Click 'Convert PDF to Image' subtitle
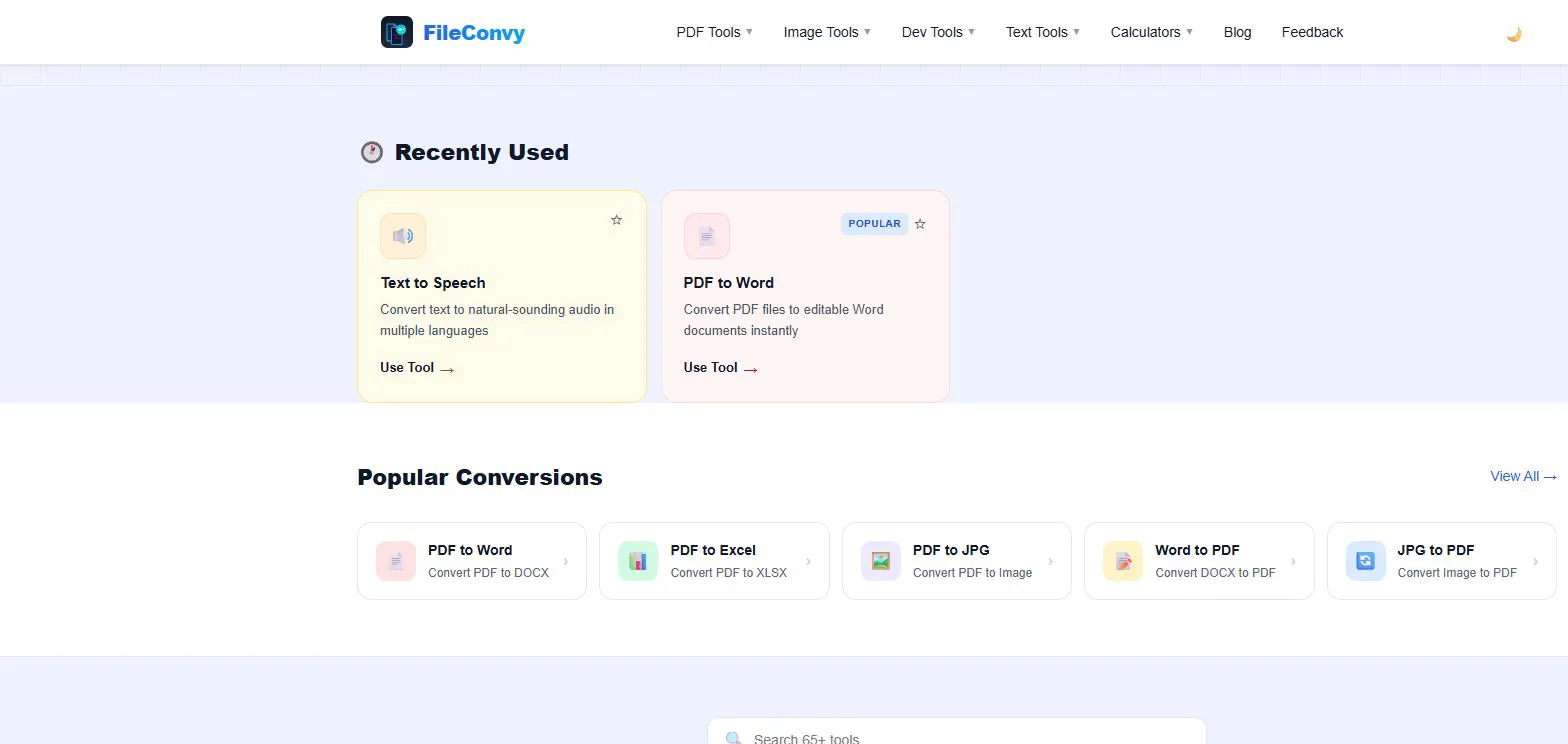 [x=972, y=573]
